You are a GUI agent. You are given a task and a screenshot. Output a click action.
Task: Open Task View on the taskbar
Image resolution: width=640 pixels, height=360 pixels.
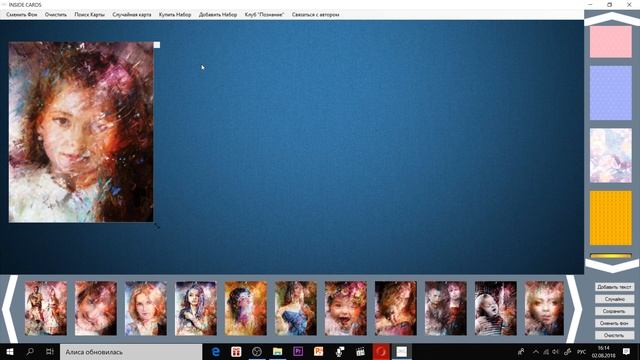coord(50,352)
